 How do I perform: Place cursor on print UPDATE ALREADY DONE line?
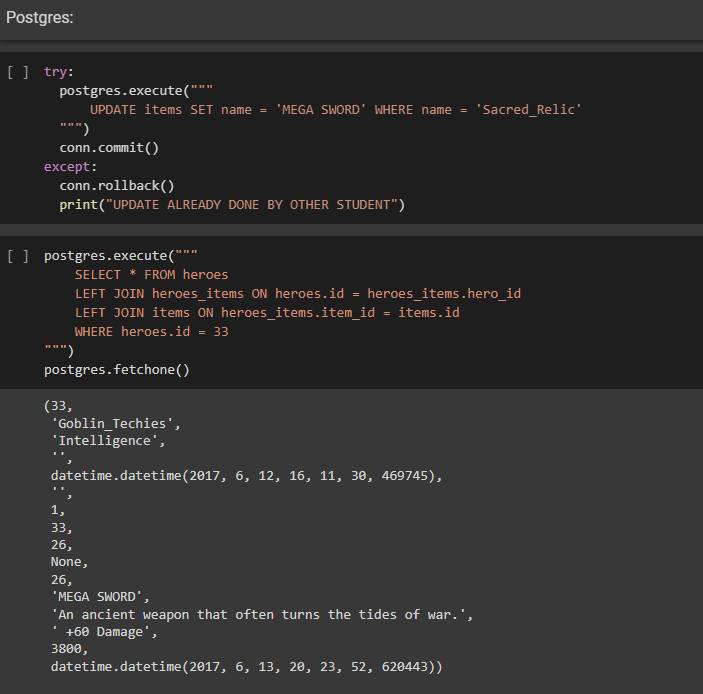coord(232,205)
